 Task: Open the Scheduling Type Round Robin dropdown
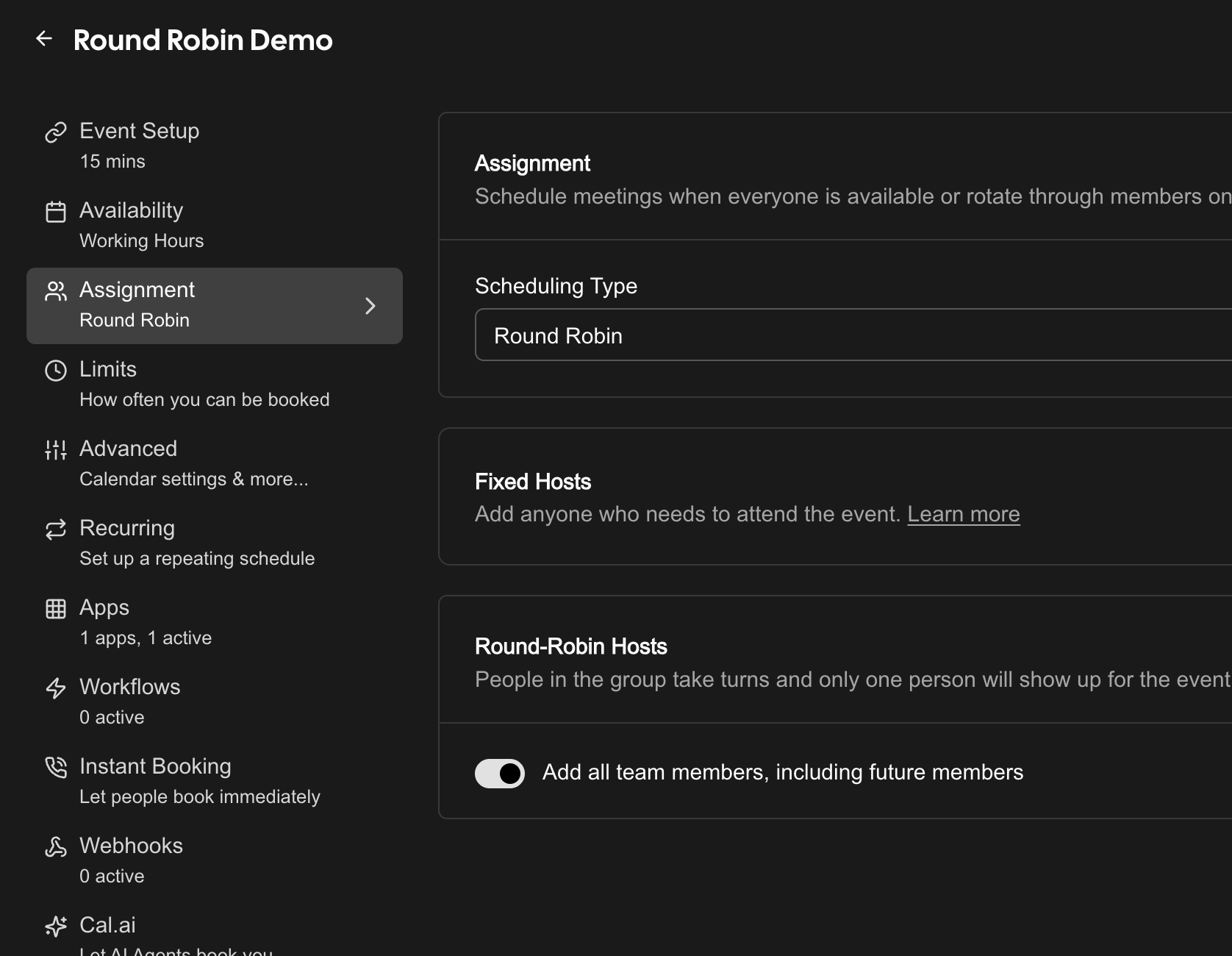(x=853, y=335)
